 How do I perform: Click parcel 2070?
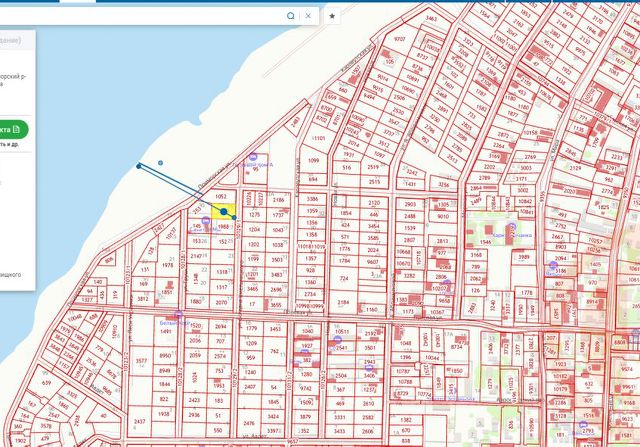click(221, 302)
